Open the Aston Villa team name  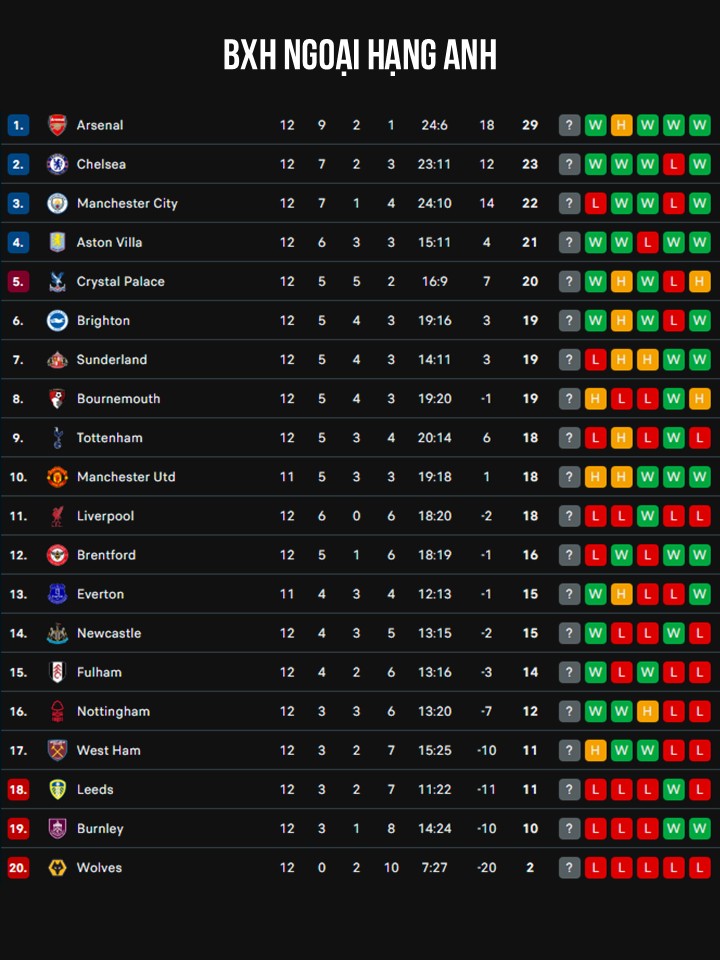(109, 242)
